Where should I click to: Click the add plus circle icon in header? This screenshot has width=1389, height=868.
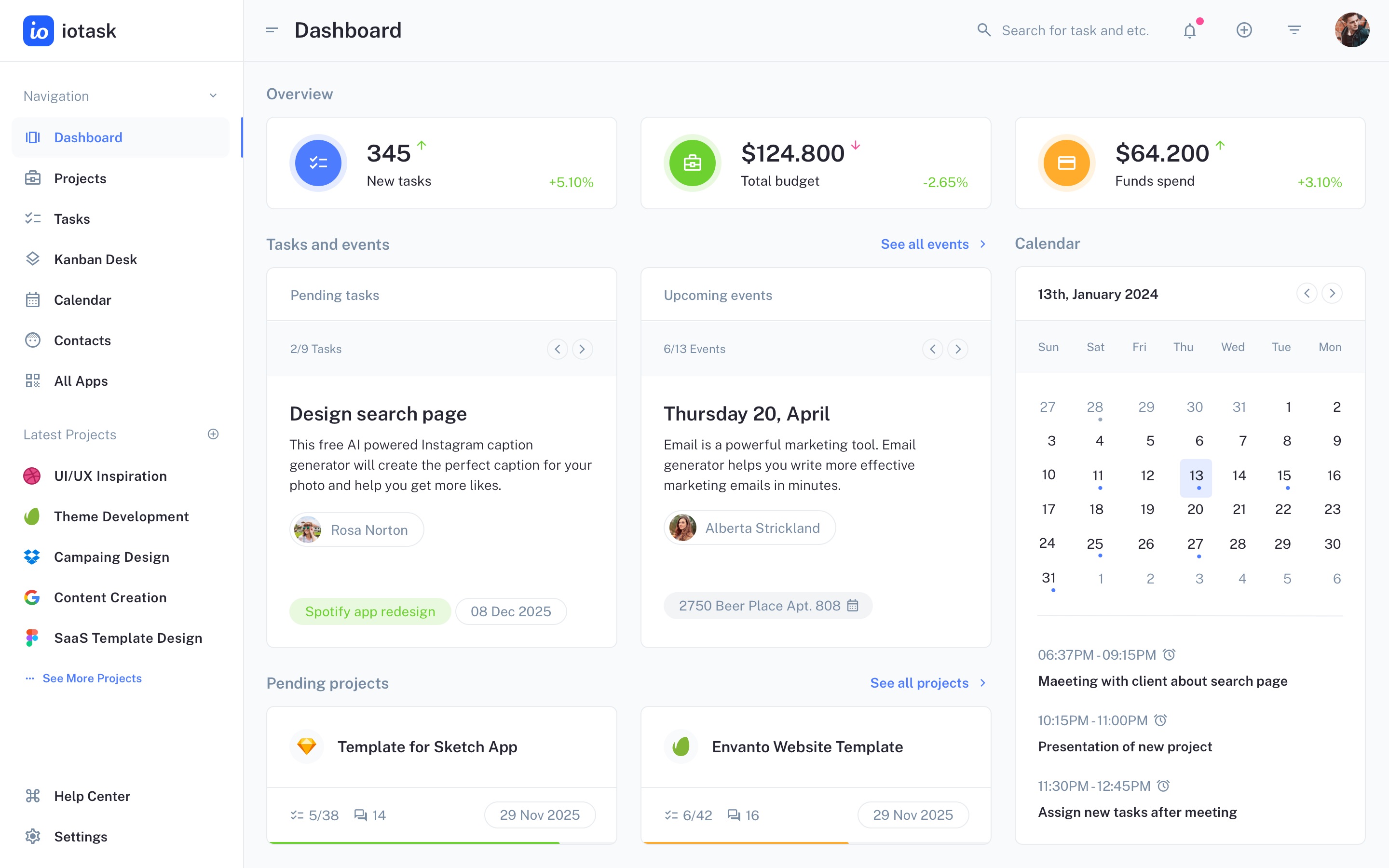click(1244, 30)
